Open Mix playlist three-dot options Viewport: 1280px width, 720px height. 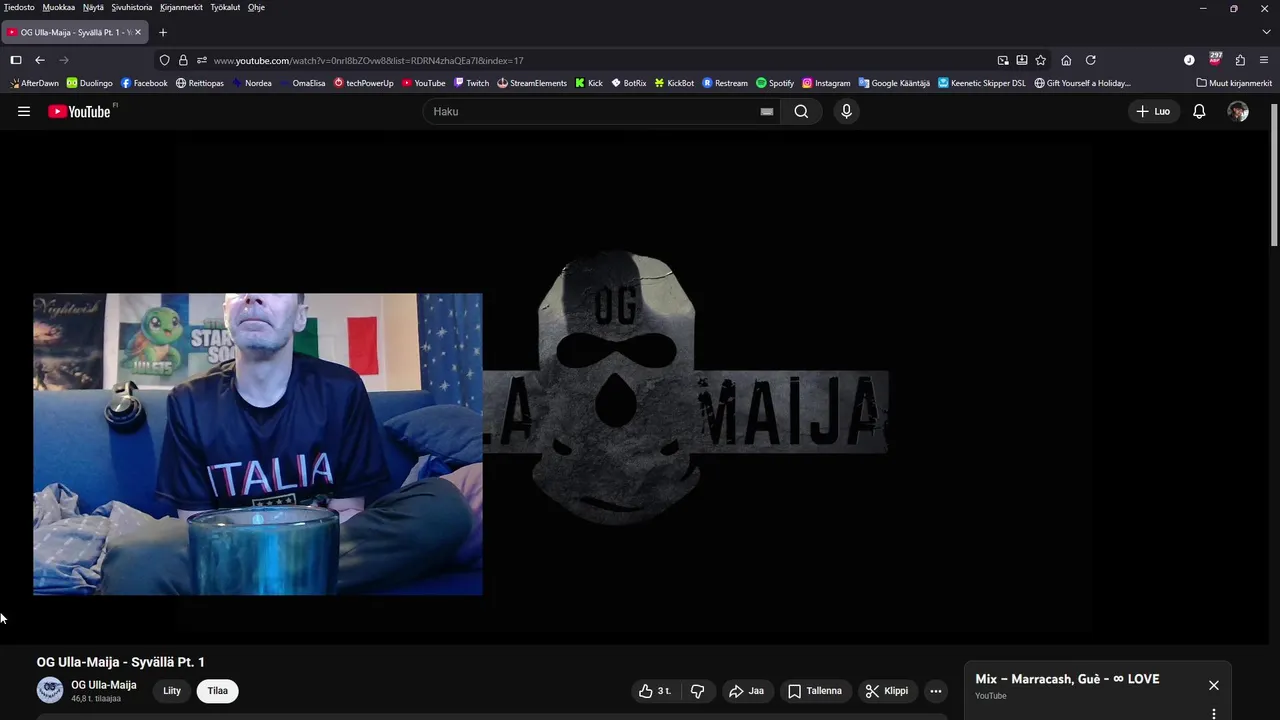[1213, 714]
